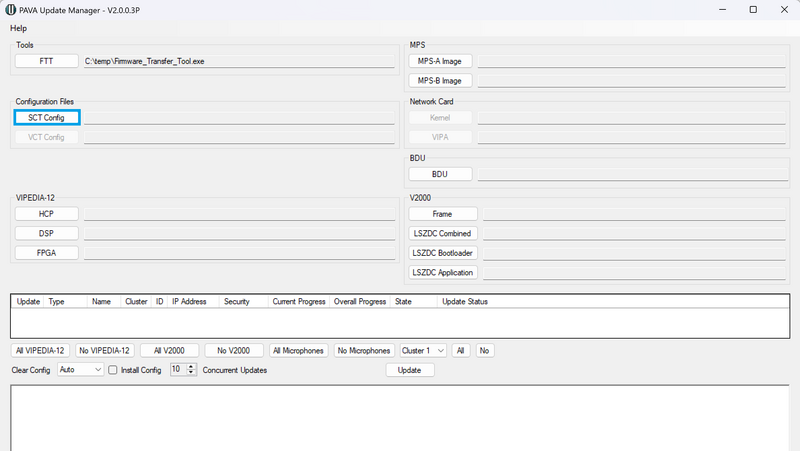Click the Concurrent Updates number field
Viewport: 800px width, 451px height.
[x=179, y=369]
